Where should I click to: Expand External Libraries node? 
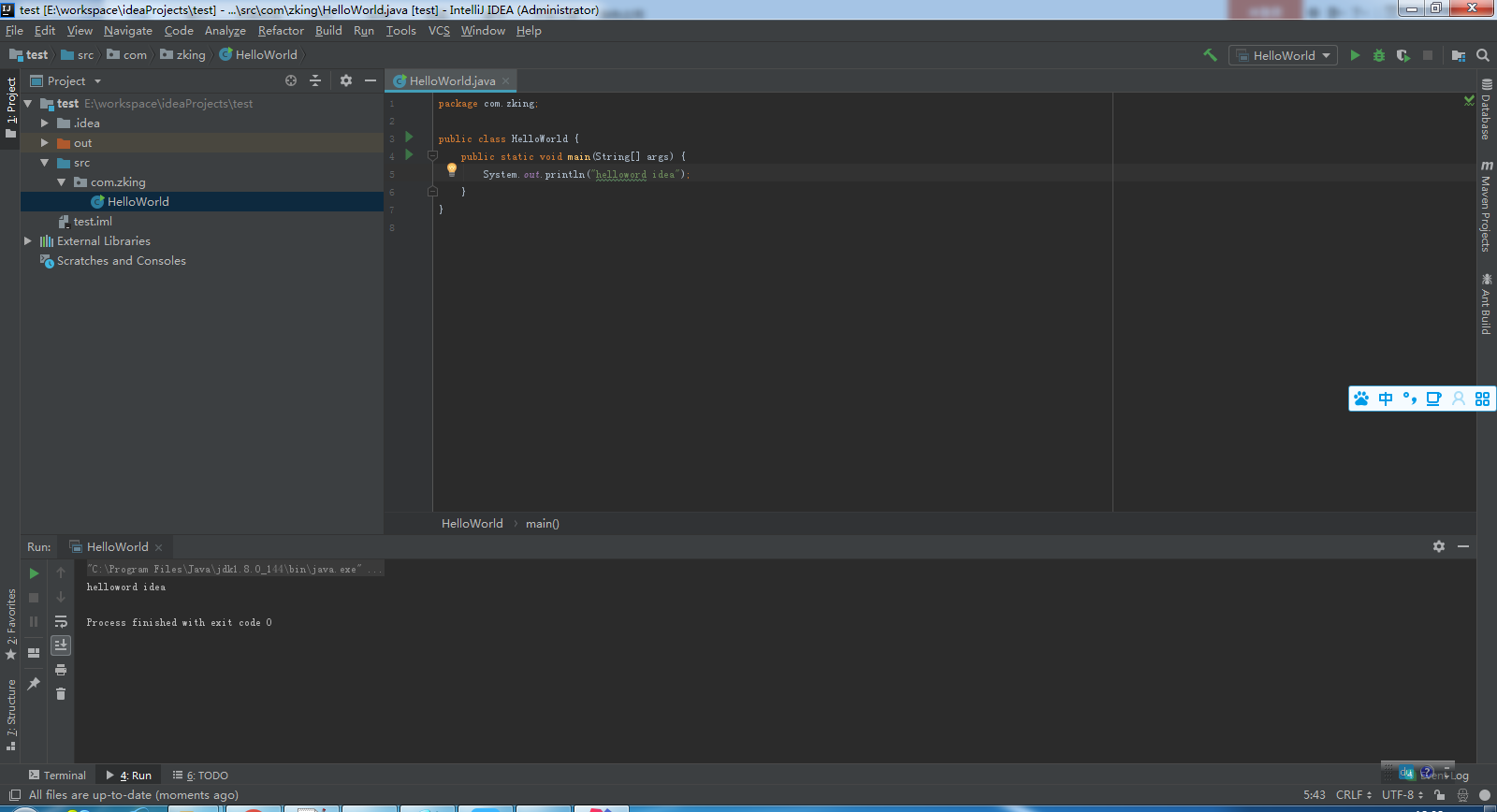click(x=28, y=240)
